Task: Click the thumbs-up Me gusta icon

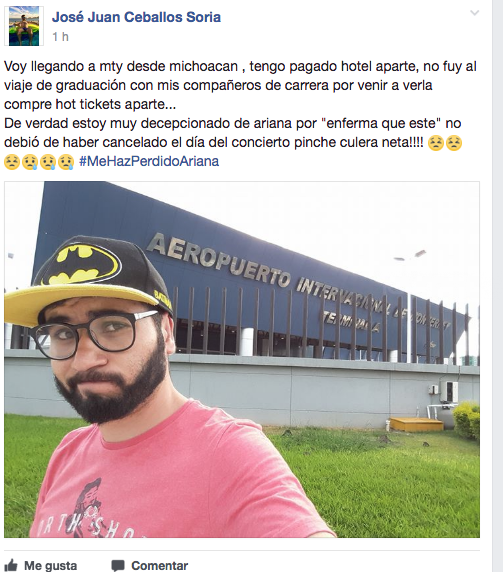Action: coord(11,565)
